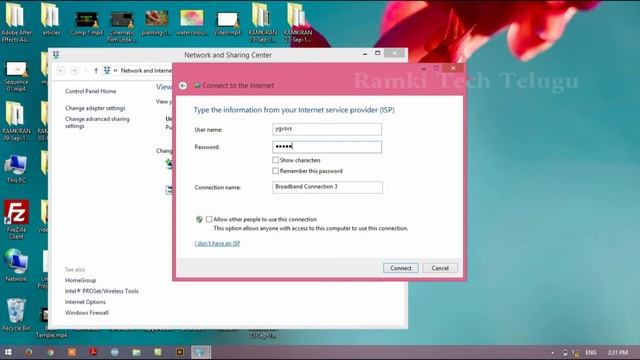Image resolution: width=640 pixels, height=360 pixels.
Task: Select the Adobe After Effects folder icon
Action: (x=16, y=22)
